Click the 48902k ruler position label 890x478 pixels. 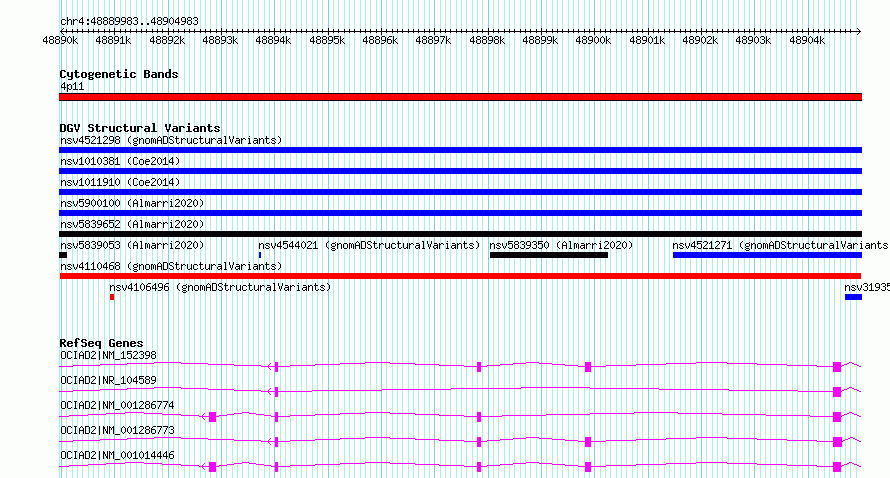tap(700, 41)
